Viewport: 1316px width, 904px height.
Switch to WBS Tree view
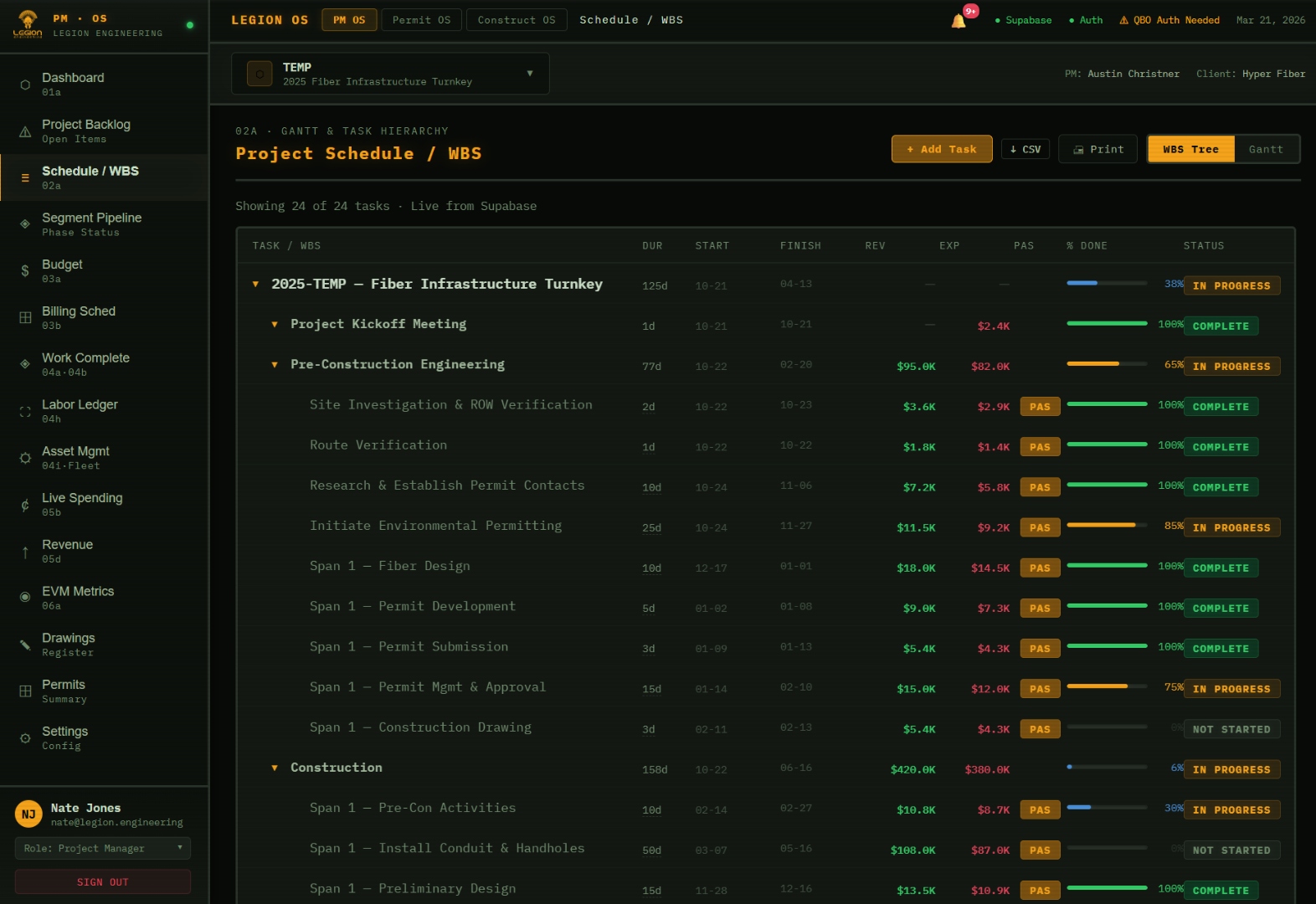pyautogui.click(x=1190, y=149)
